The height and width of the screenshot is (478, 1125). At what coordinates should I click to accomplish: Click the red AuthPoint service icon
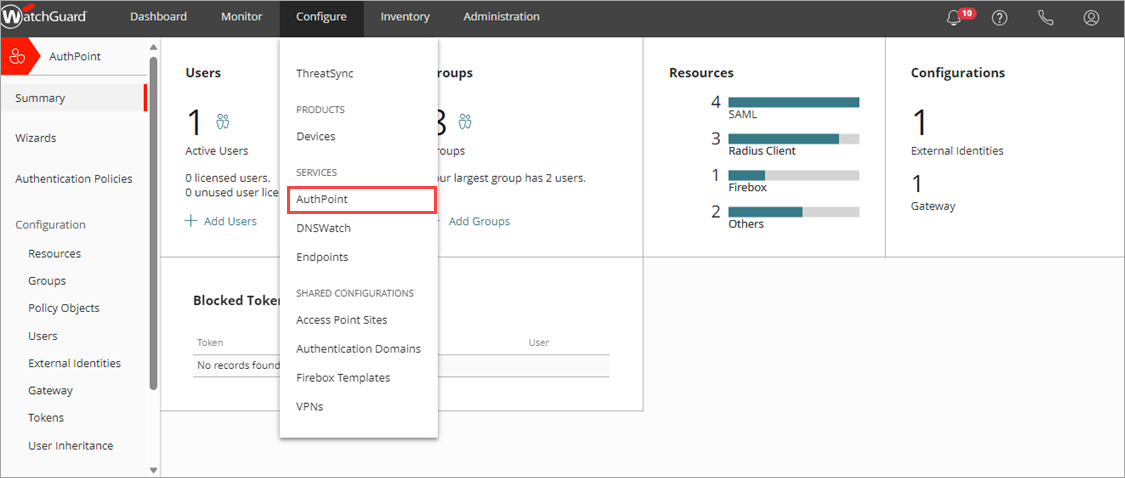17,57
